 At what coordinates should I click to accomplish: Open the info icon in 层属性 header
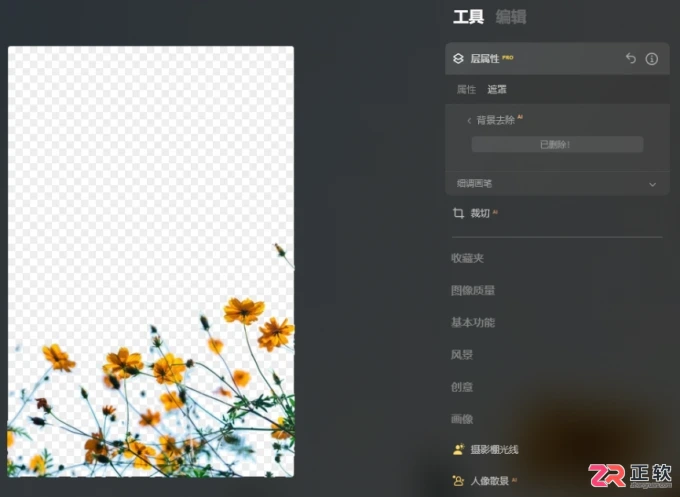[x=651, y=59]
